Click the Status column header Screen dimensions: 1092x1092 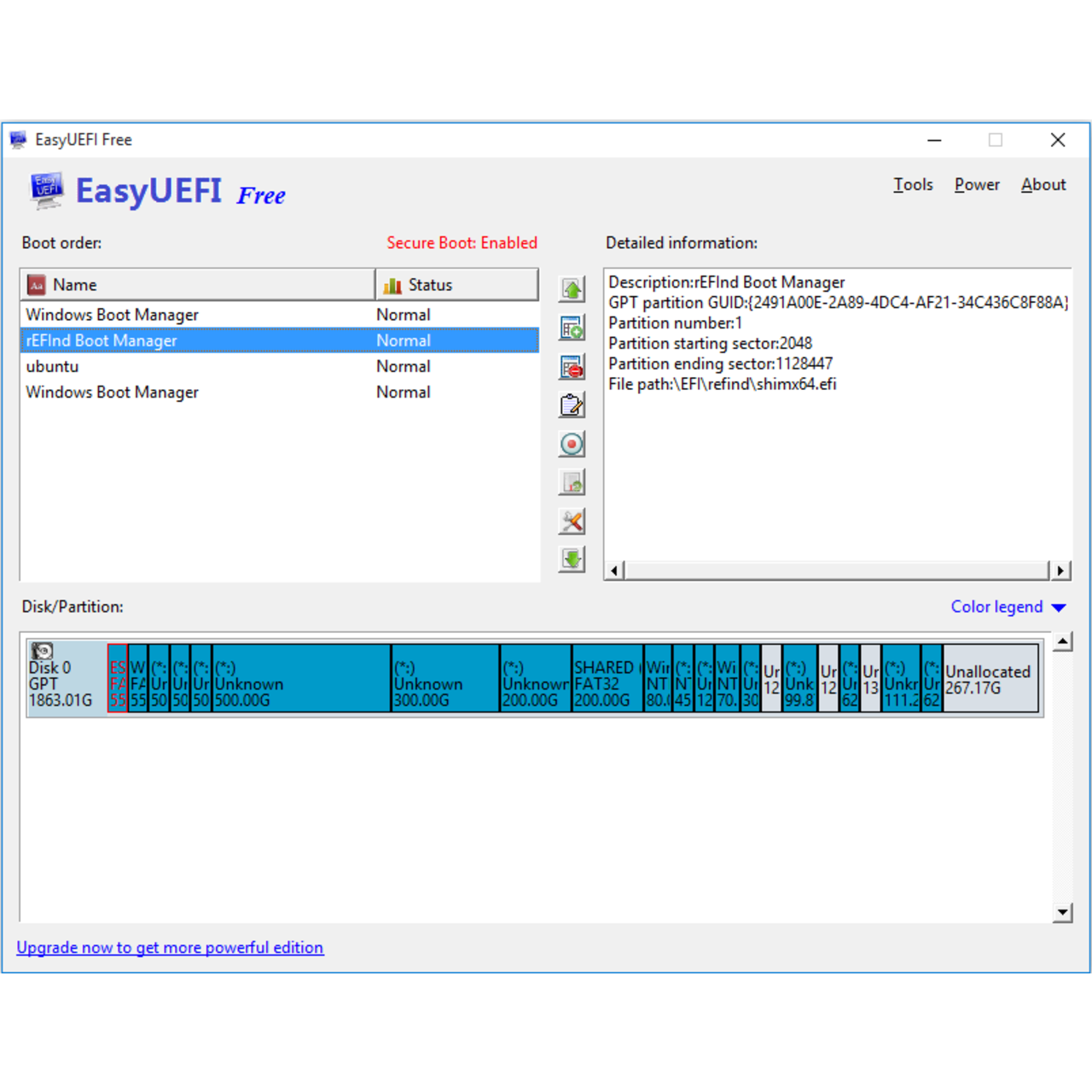pos(456,285)
